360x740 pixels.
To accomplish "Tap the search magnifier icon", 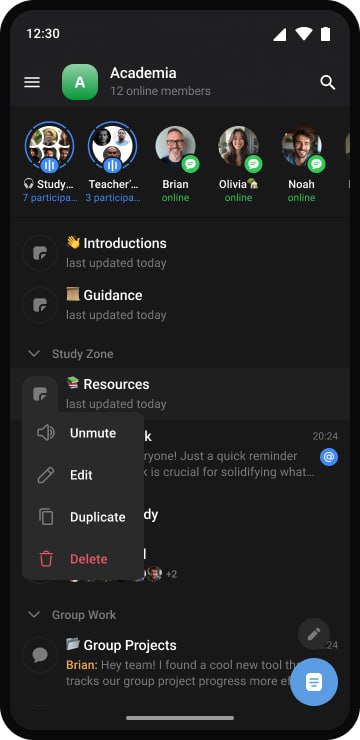I will tap(327, 83).
